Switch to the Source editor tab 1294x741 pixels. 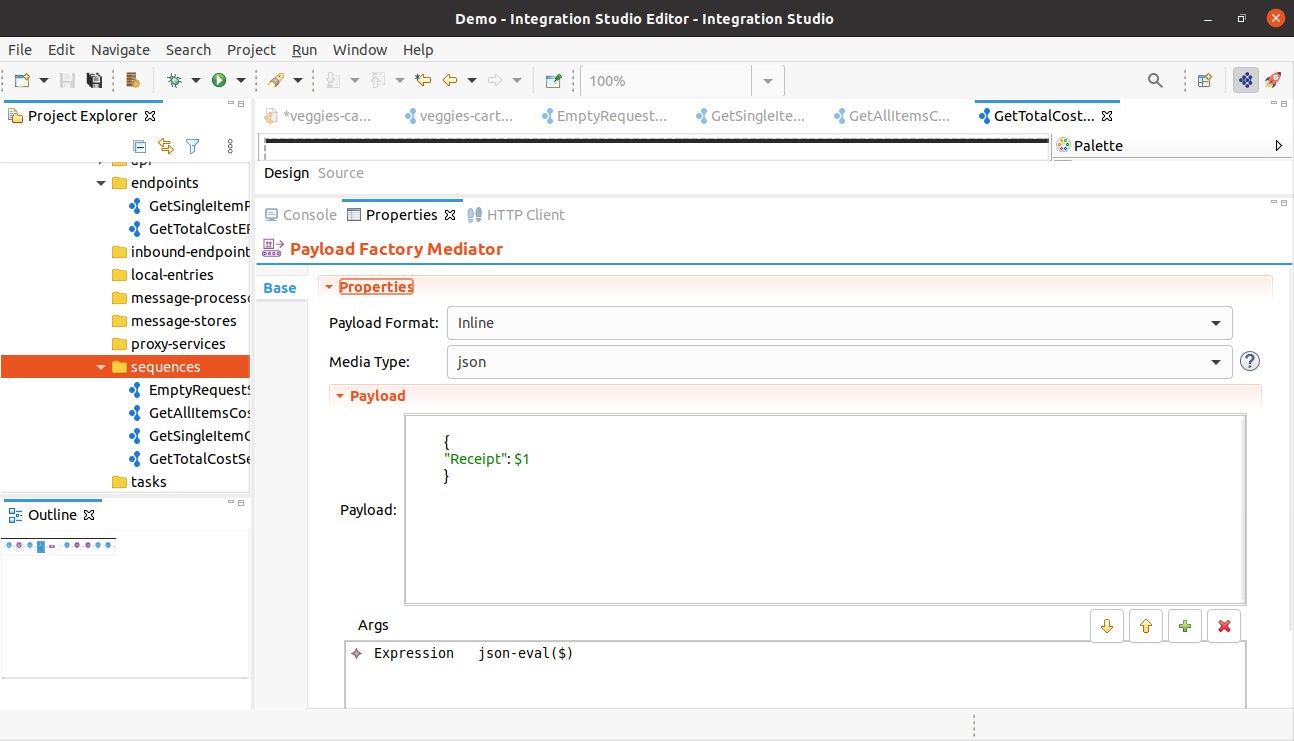tap(341, 173)
